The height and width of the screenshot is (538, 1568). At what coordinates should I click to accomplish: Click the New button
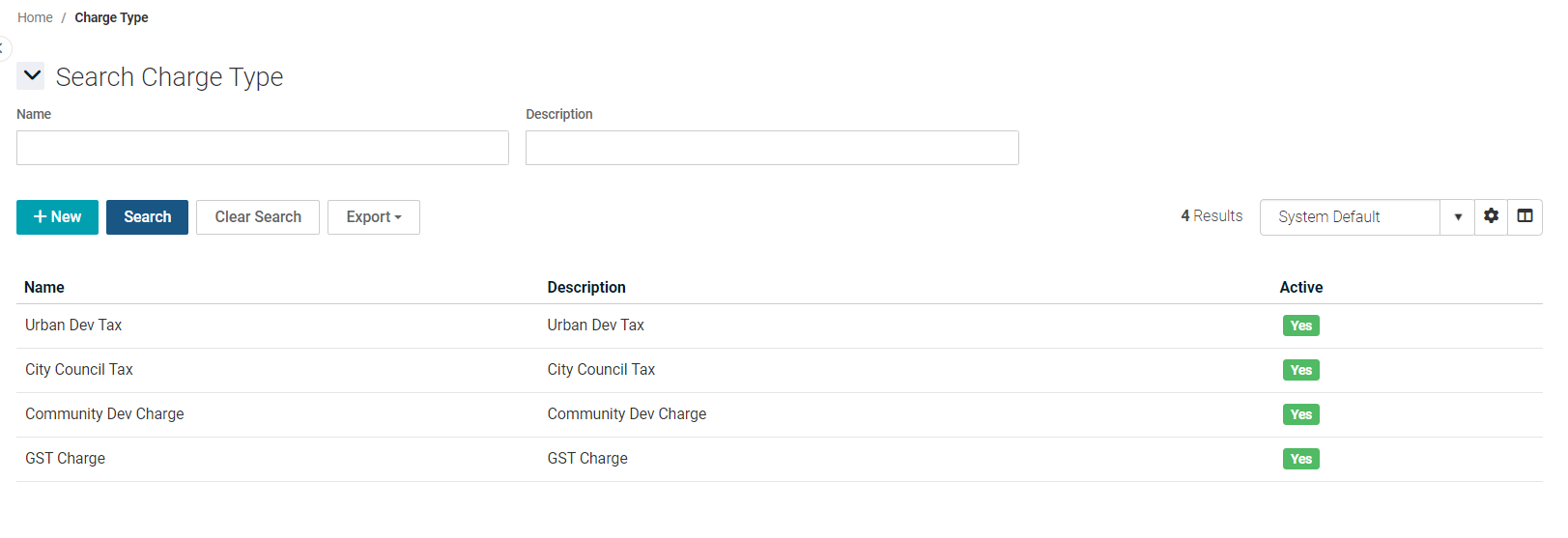pyautogui.click(x=57, y=217)
